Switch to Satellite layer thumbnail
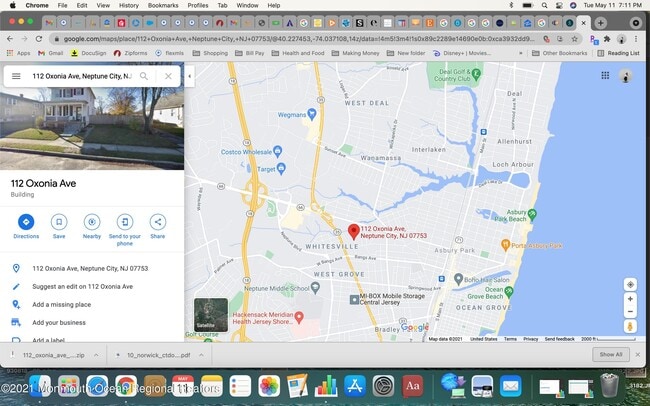This screenshot has height=406, width=650. [x=211, y=315]
